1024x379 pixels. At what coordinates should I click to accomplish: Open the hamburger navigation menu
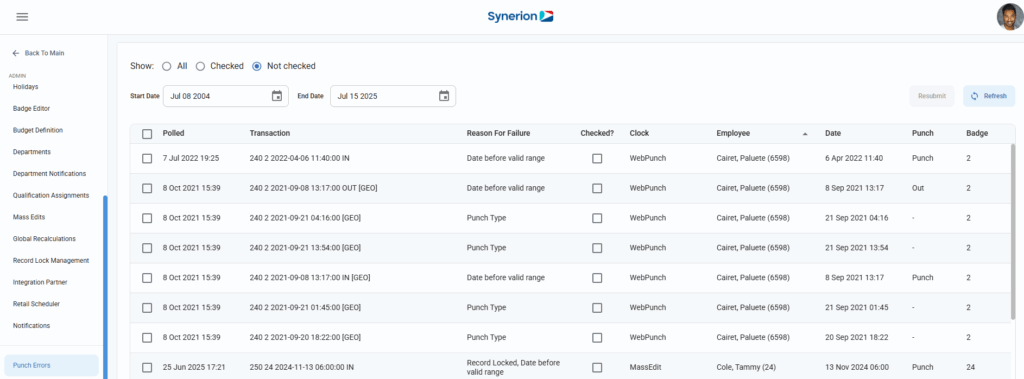coord(22,17)
